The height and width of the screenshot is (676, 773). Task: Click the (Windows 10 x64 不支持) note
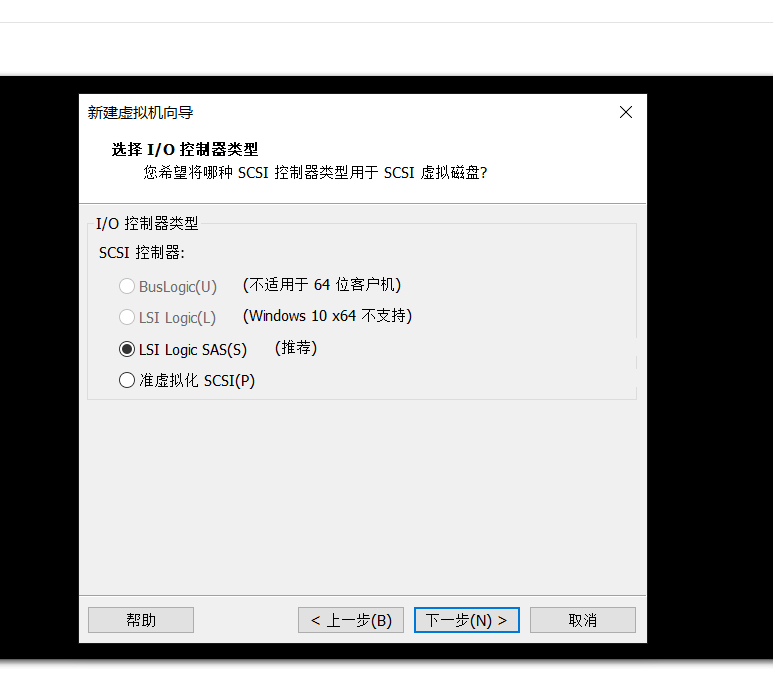[327, 316]
